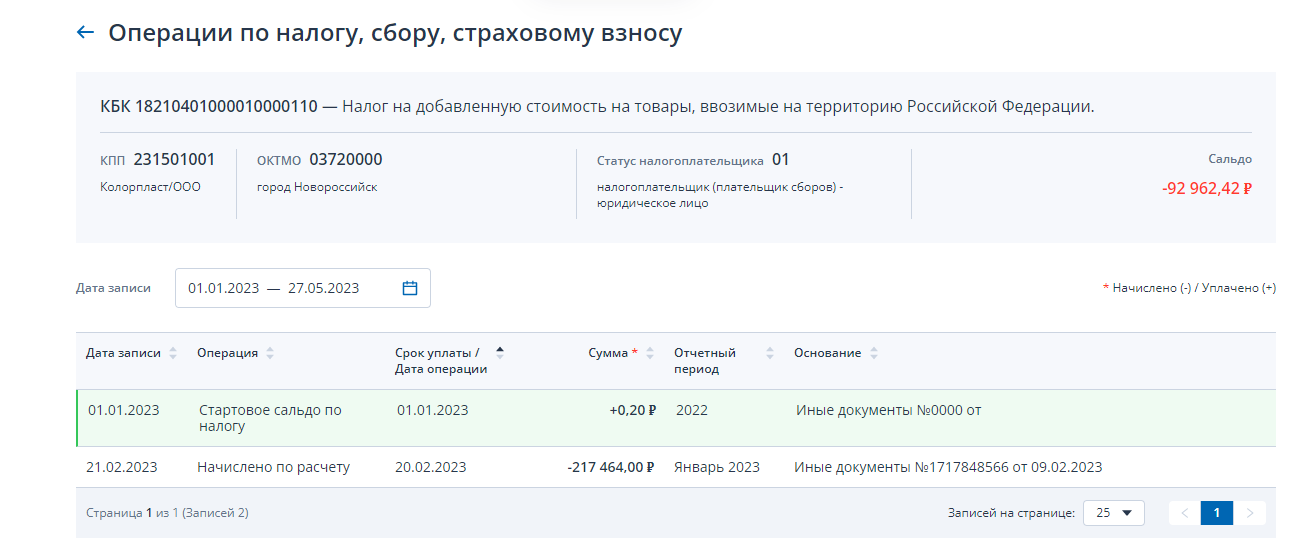Sort by Срок уплаты column arrow

pos(500,353)
